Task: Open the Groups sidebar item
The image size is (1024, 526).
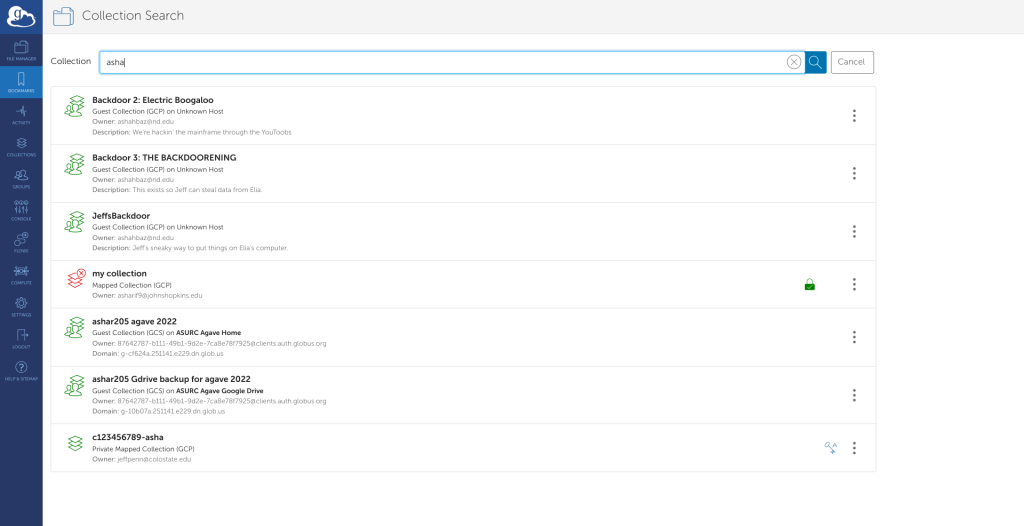Action: pyautogui.click(x=21, y=178)
